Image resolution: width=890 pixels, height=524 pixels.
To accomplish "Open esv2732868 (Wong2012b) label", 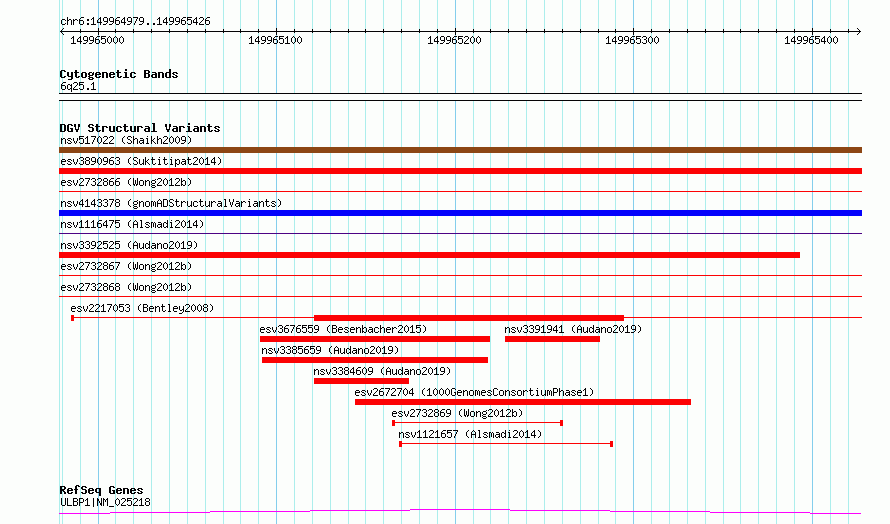I will (126, 287).
